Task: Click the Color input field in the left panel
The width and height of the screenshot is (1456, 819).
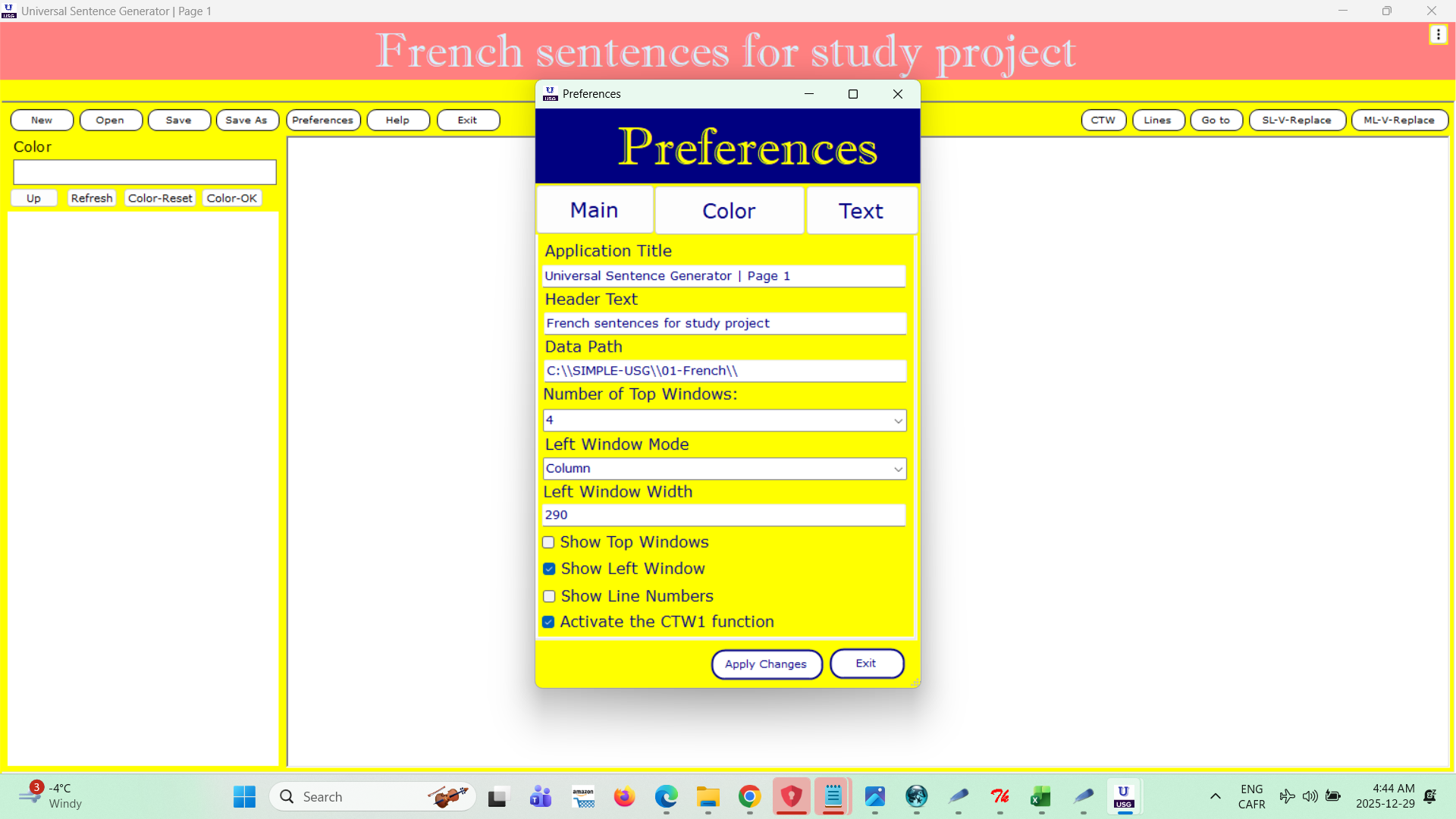Action: click(145, 172)
